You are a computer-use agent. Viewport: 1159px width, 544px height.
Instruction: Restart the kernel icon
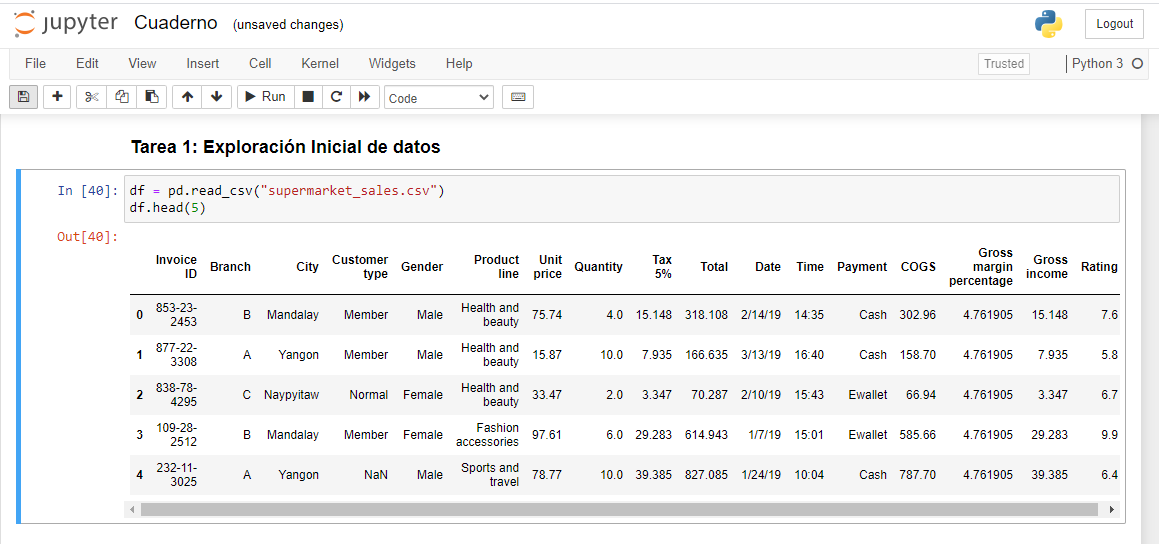click(x=336, y=97)
